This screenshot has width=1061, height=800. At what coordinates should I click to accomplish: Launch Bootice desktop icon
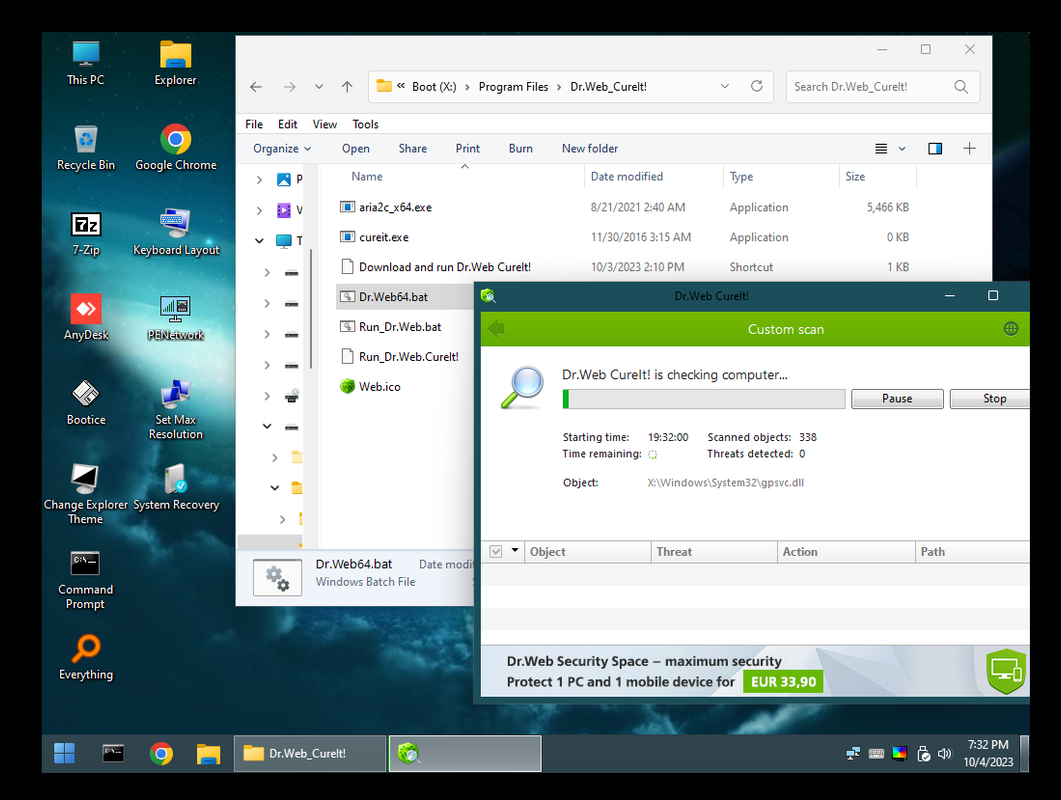tap(86, 403)
